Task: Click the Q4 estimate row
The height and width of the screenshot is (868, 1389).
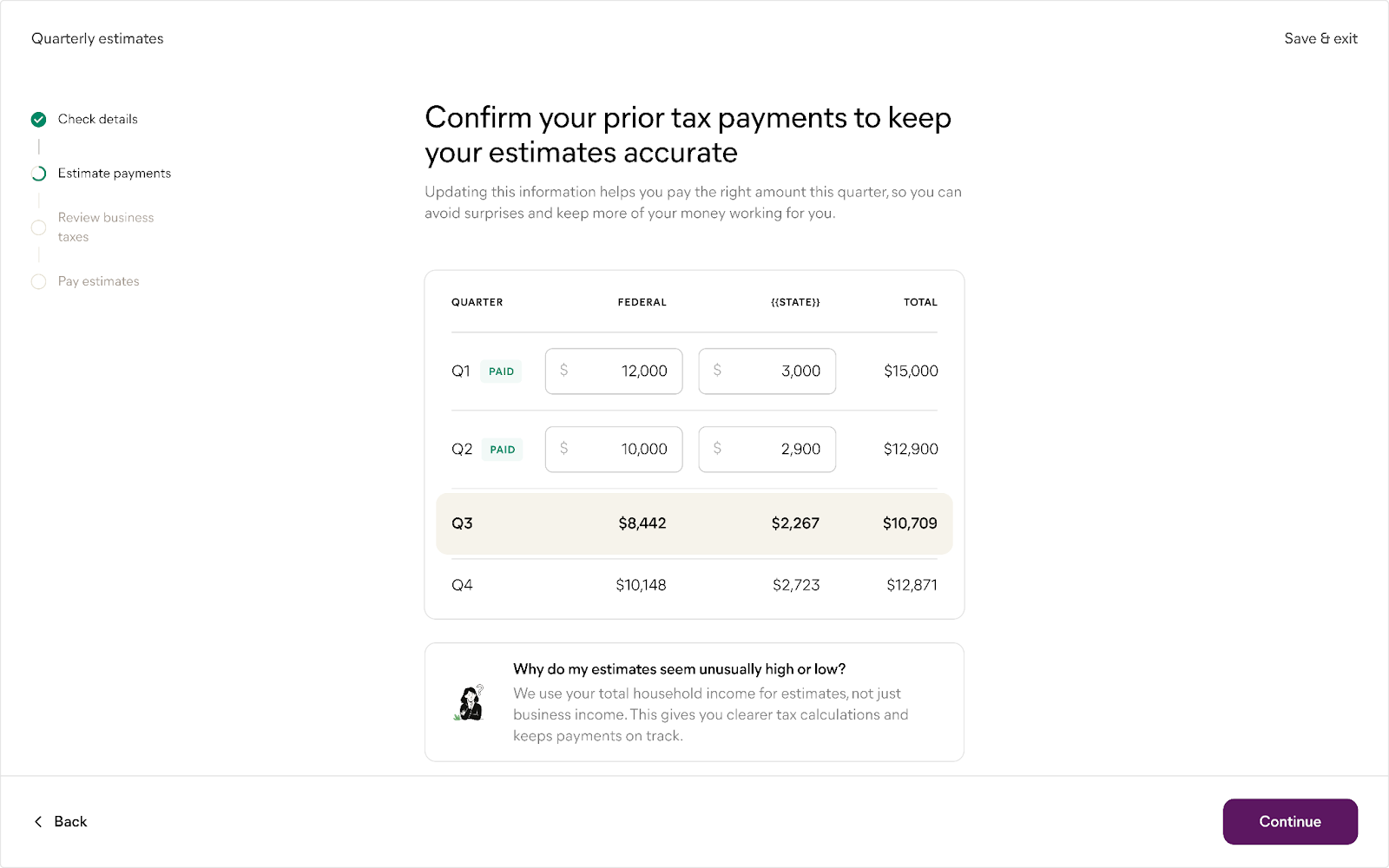Action: click(x=694, y=586)
